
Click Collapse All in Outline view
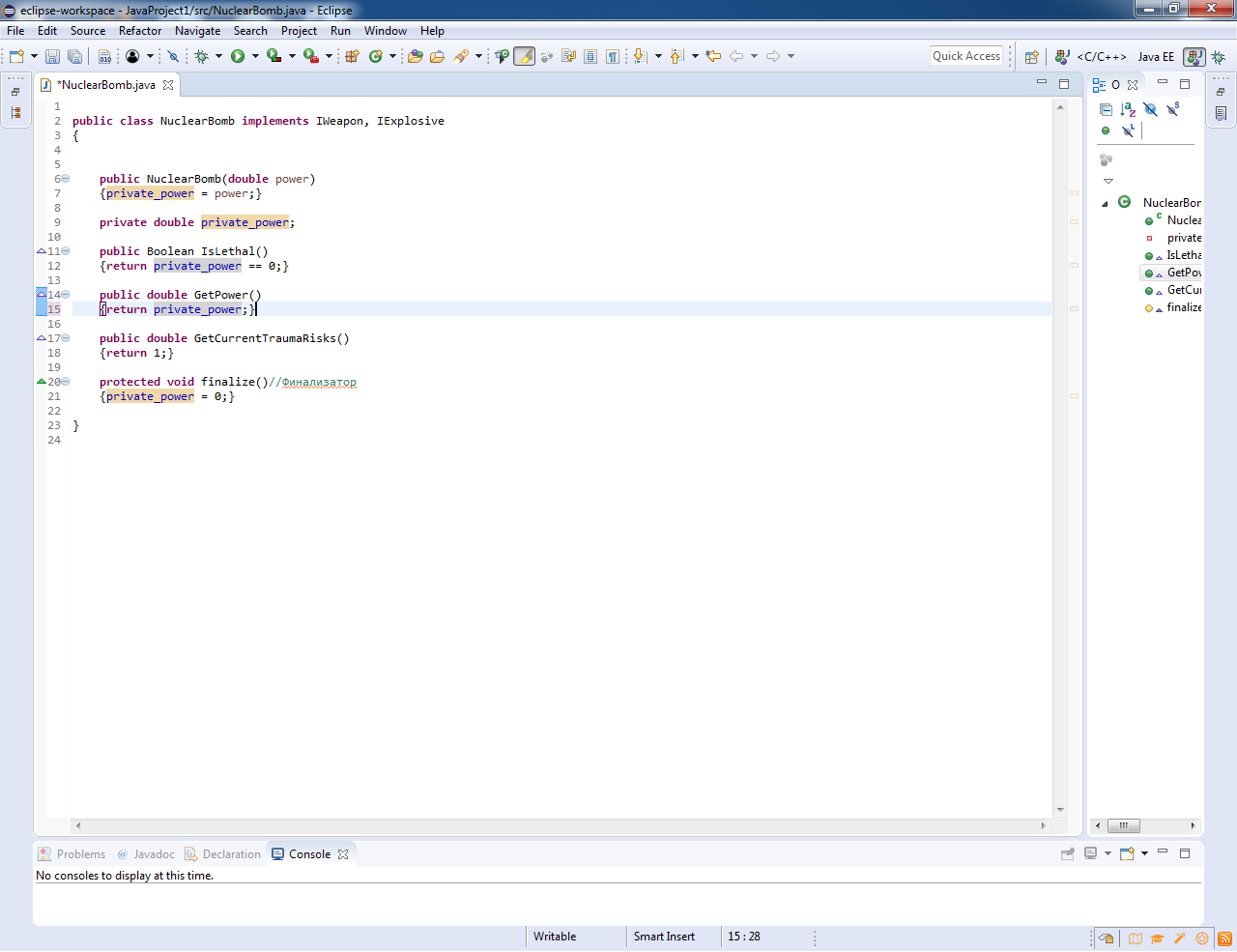pyautogui.click(x=1107, y=109)
